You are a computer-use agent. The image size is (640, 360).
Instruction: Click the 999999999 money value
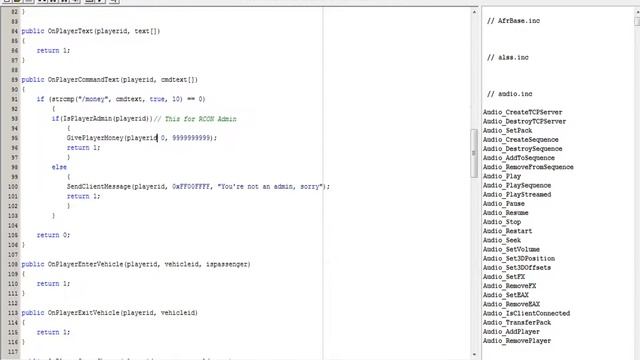(x=191, y=138)
